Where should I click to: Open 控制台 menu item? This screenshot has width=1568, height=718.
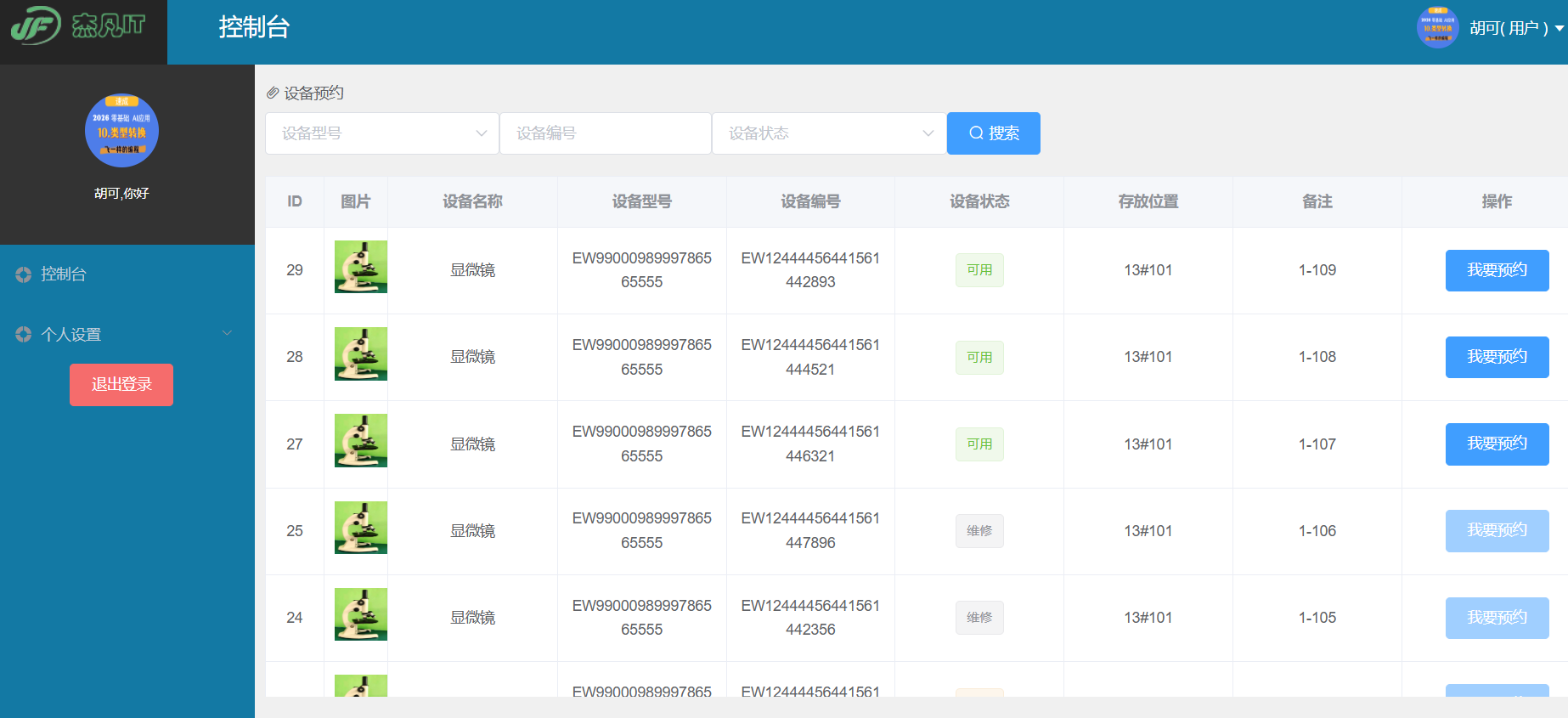[x=127, y=274]
